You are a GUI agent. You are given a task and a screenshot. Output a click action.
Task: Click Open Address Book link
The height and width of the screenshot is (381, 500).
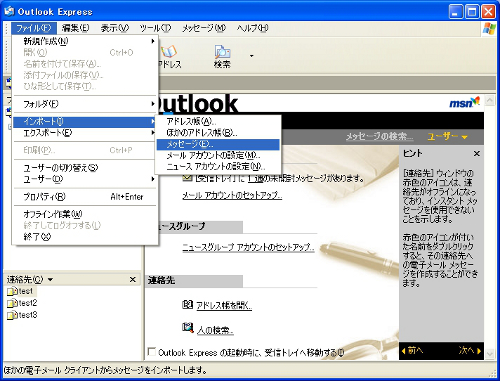[224, 305]
